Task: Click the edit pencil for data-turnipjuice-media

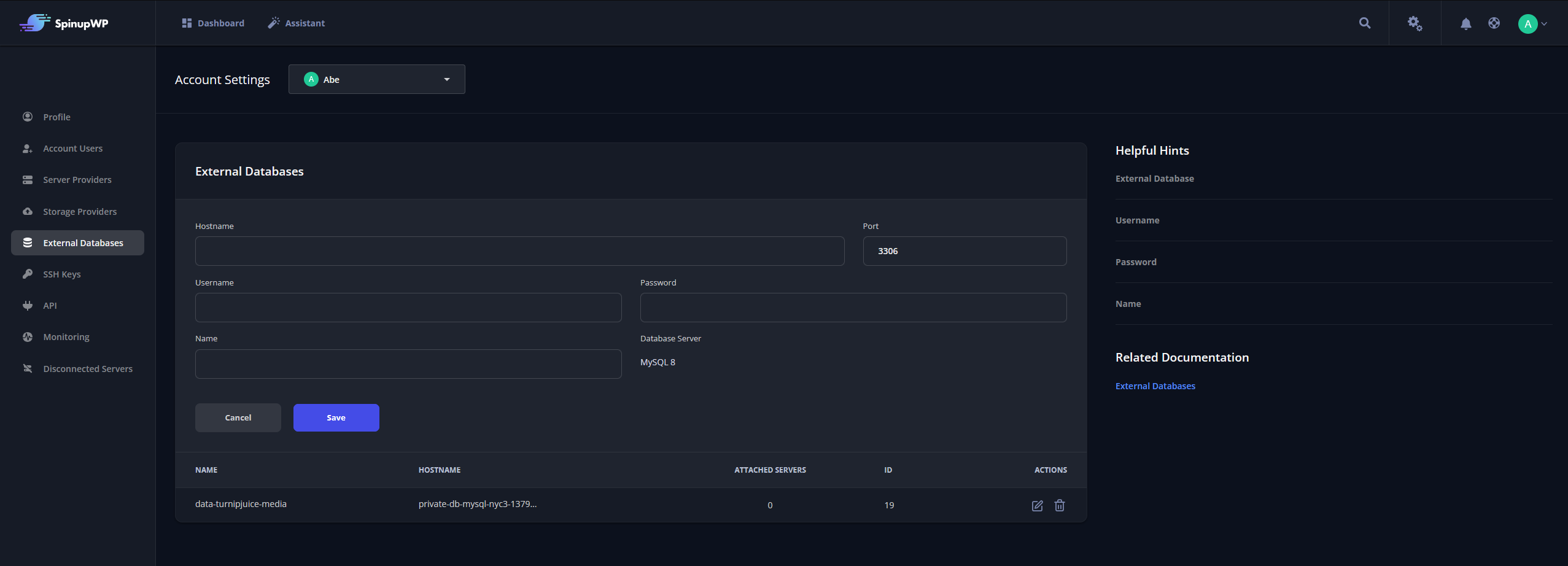Action: coord(1037,505)
